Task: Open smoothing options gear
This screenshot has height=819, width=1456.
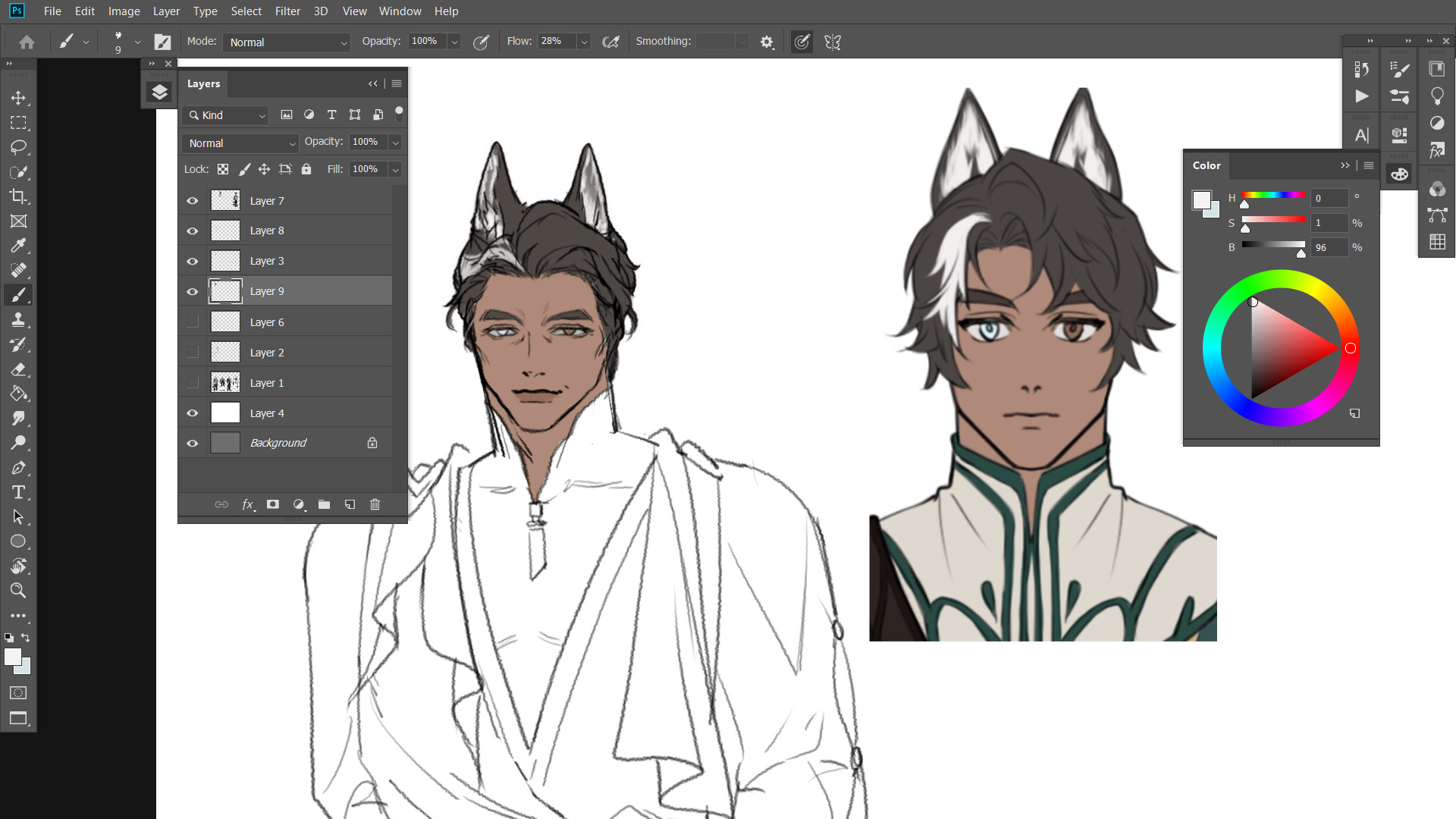Action: tap(767, 42)
